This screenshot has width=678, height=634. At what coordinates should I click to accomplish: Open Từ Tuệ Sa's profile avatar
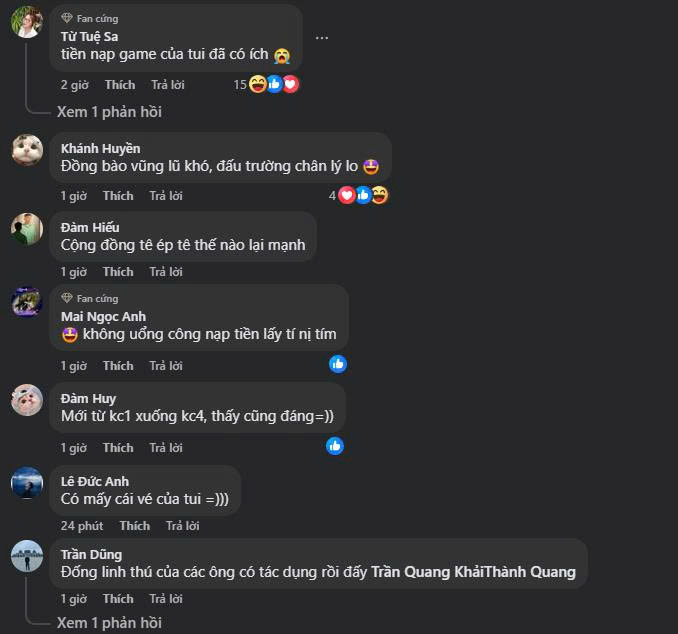(27, 22)
